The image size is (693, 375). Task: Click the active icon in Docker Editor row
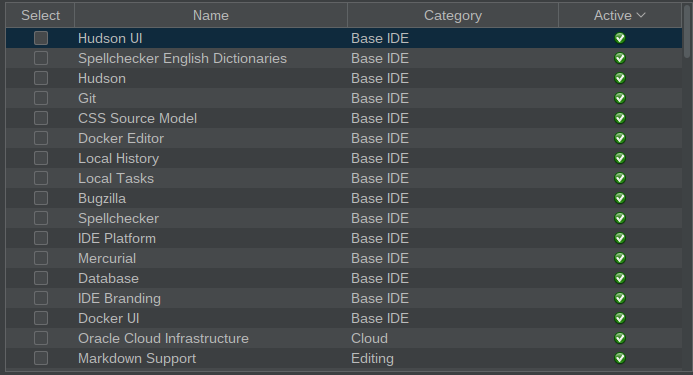620,138
